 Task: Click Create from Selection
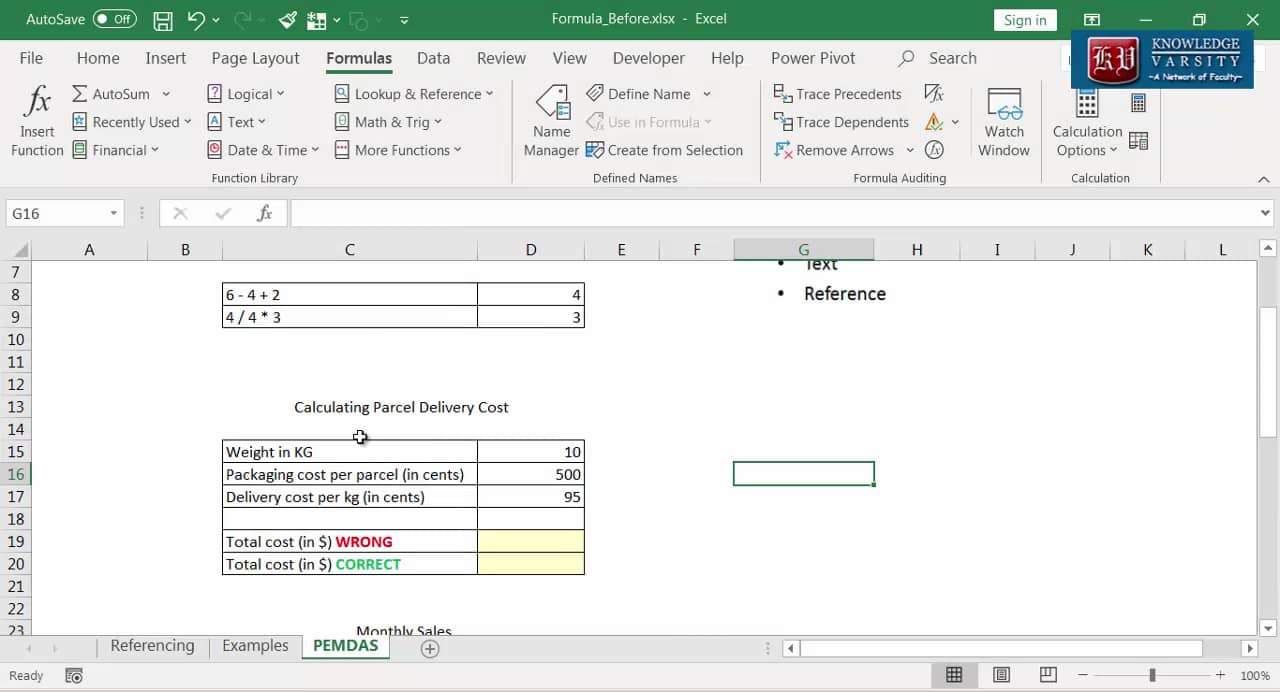(x=664, y=150)
